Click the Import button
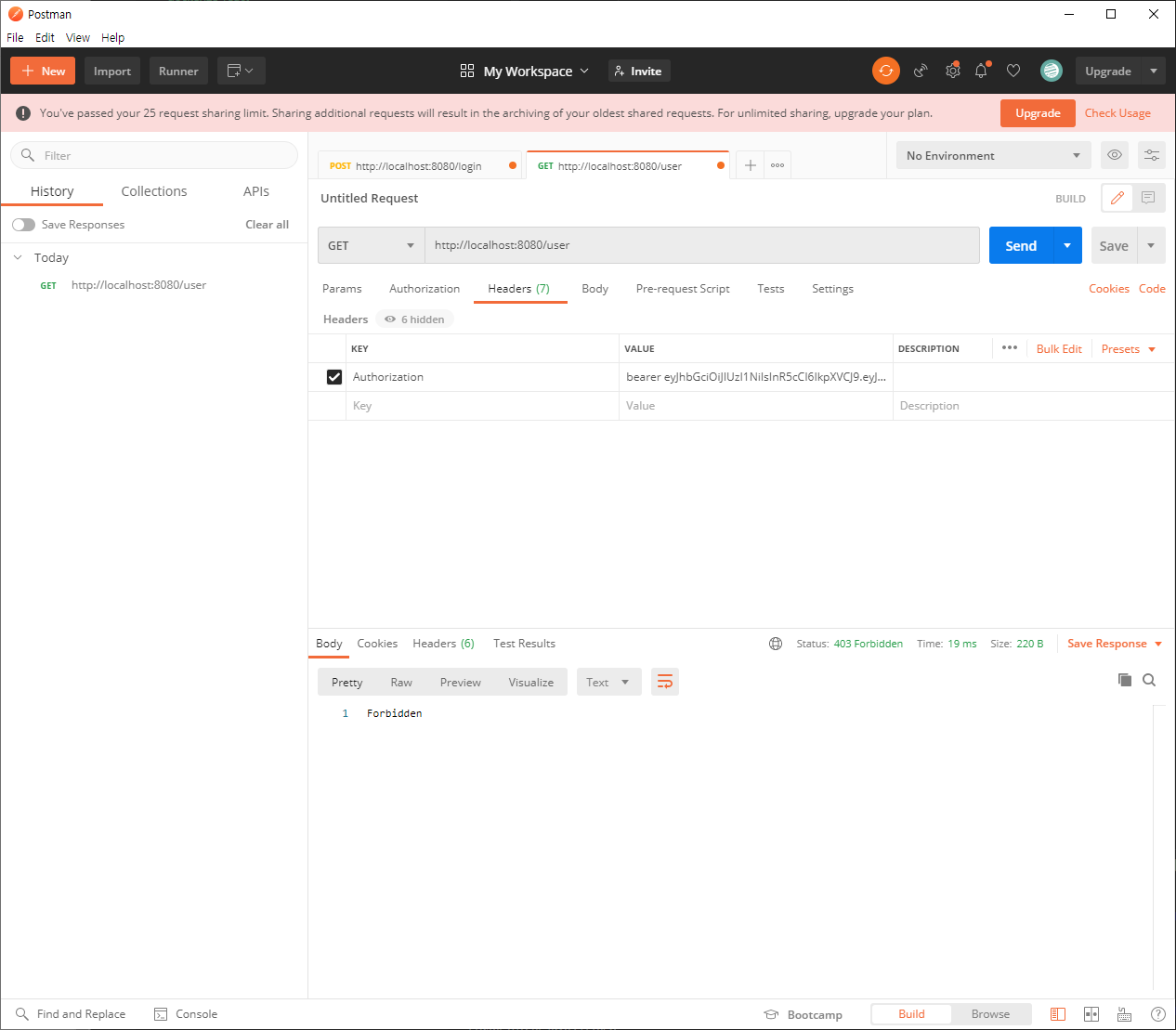This screenshot has width=1176, height=1030. click(x=112, y=71)
